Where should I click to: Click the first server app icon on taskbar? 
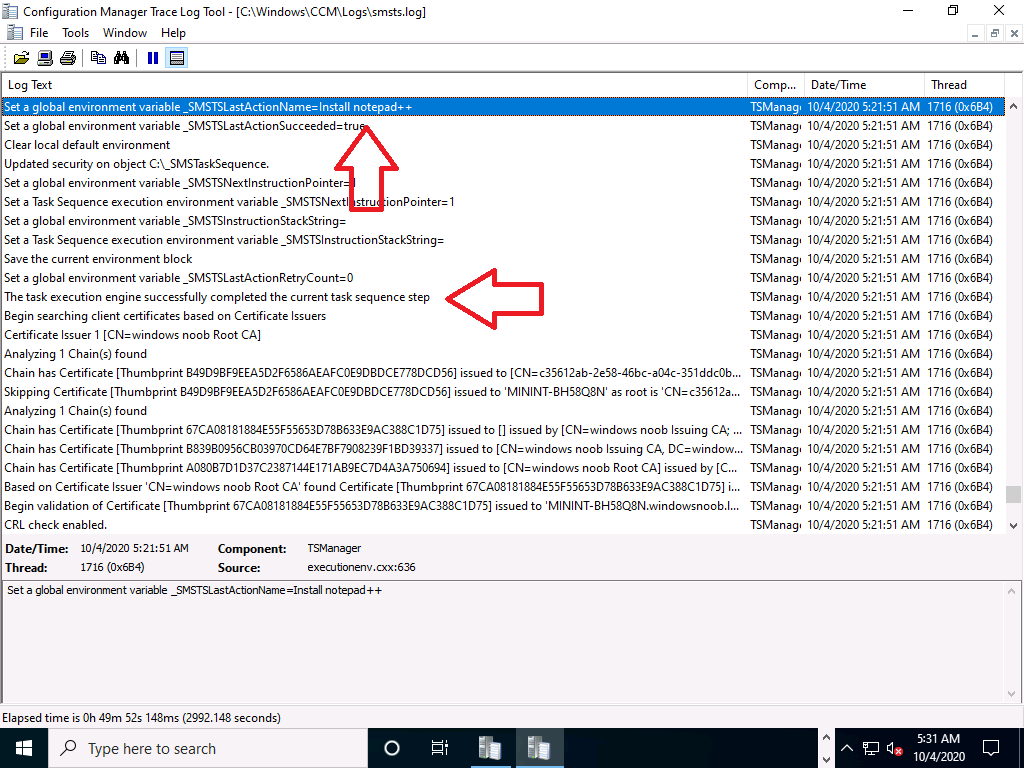click(489, 748)
